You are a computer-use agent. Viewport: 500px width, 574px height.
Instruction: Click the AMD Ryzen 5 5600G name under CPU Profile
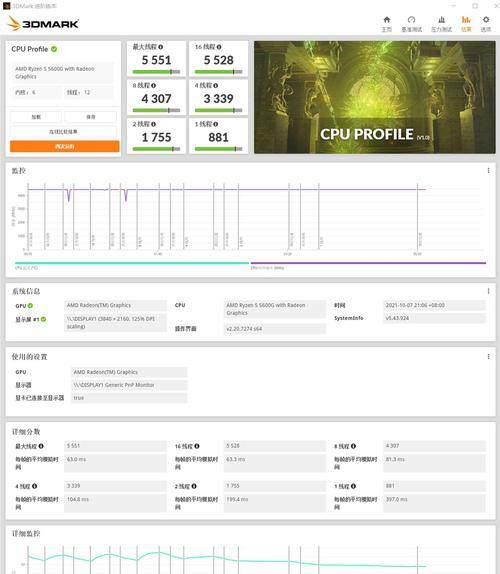click(x=62, y=72)
